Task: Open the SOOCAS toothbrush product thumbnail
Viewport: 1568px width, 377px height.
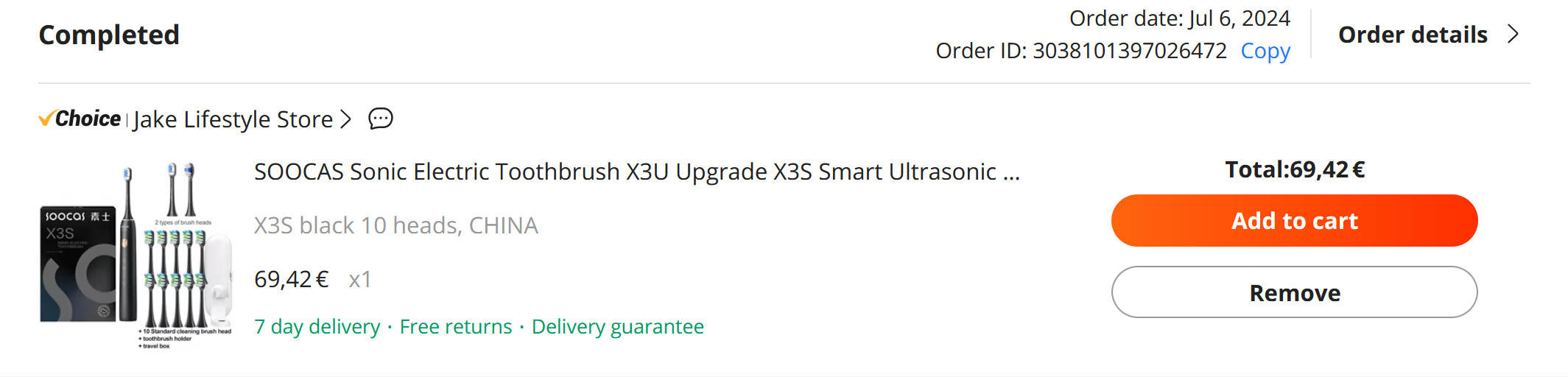Action: coord(136,255)
